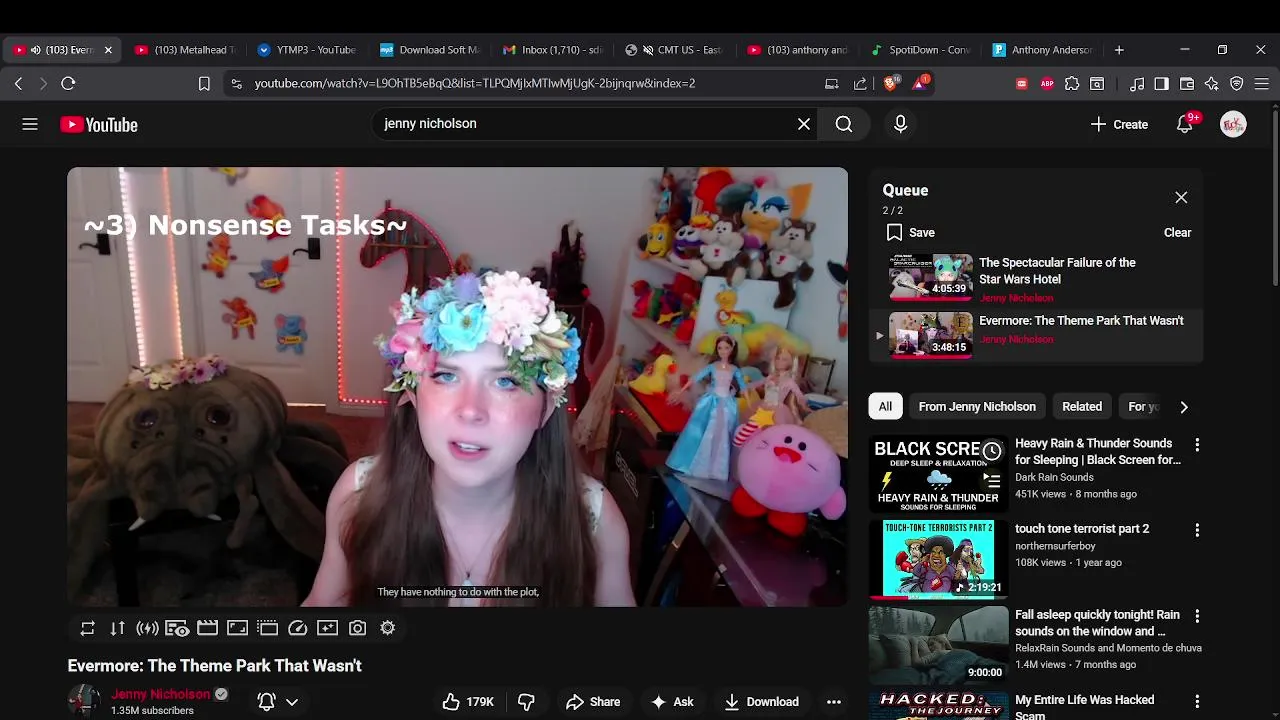
Task: Clear the search box with the X
Action: tap(804, 124)
